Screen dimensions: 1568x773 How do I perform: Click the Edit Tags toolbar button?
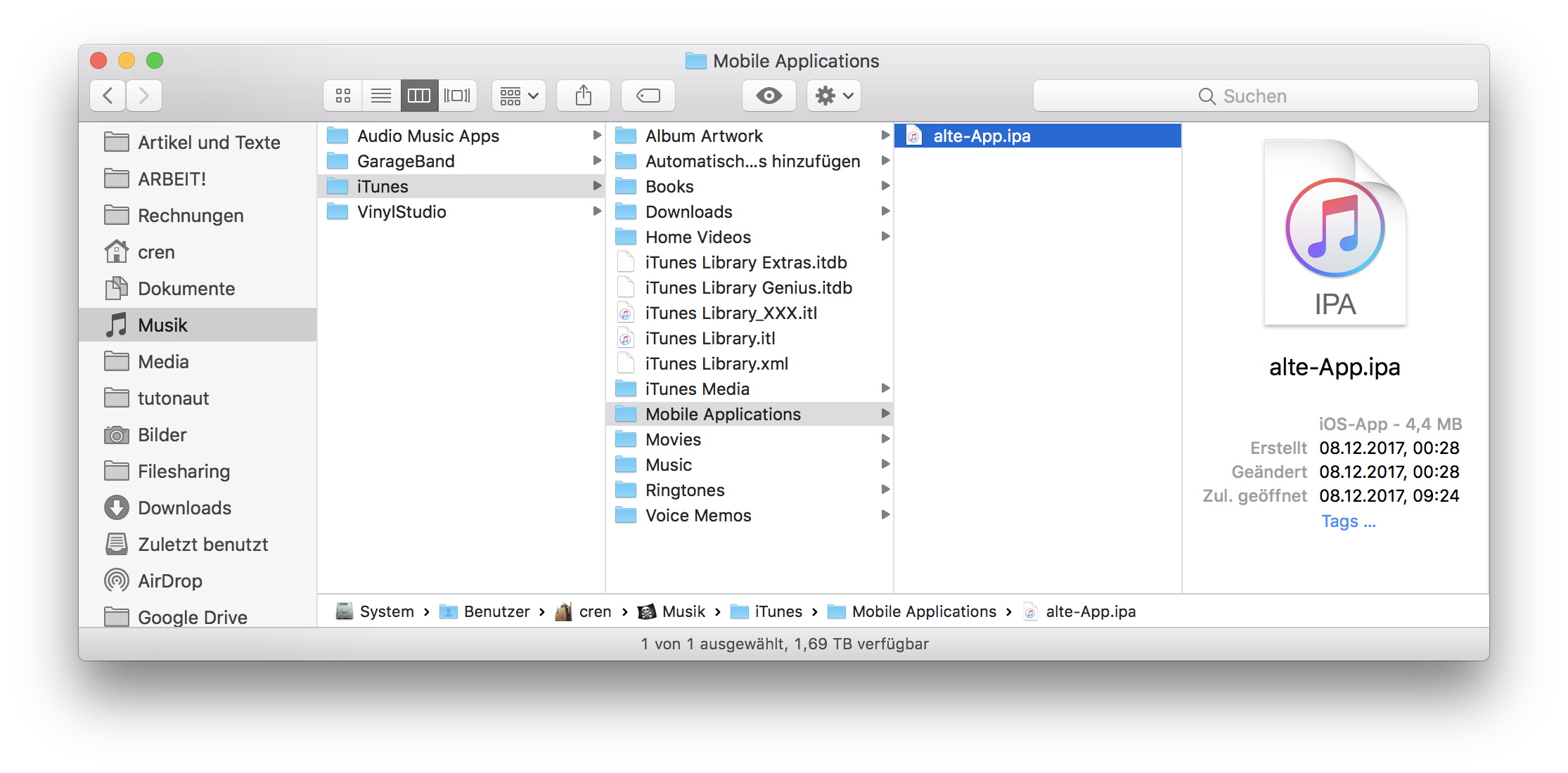coord(648,96)
